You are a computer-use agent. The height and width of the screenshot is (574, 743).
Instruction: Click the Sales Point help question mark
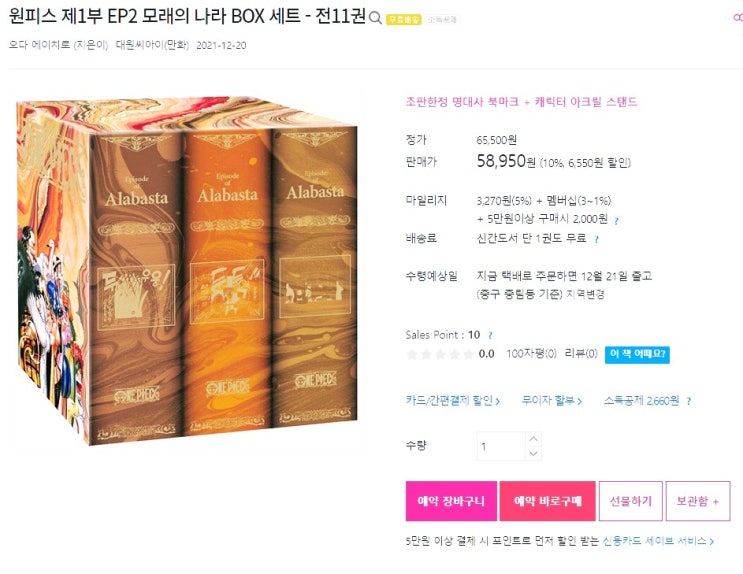[x=490, y=336]
